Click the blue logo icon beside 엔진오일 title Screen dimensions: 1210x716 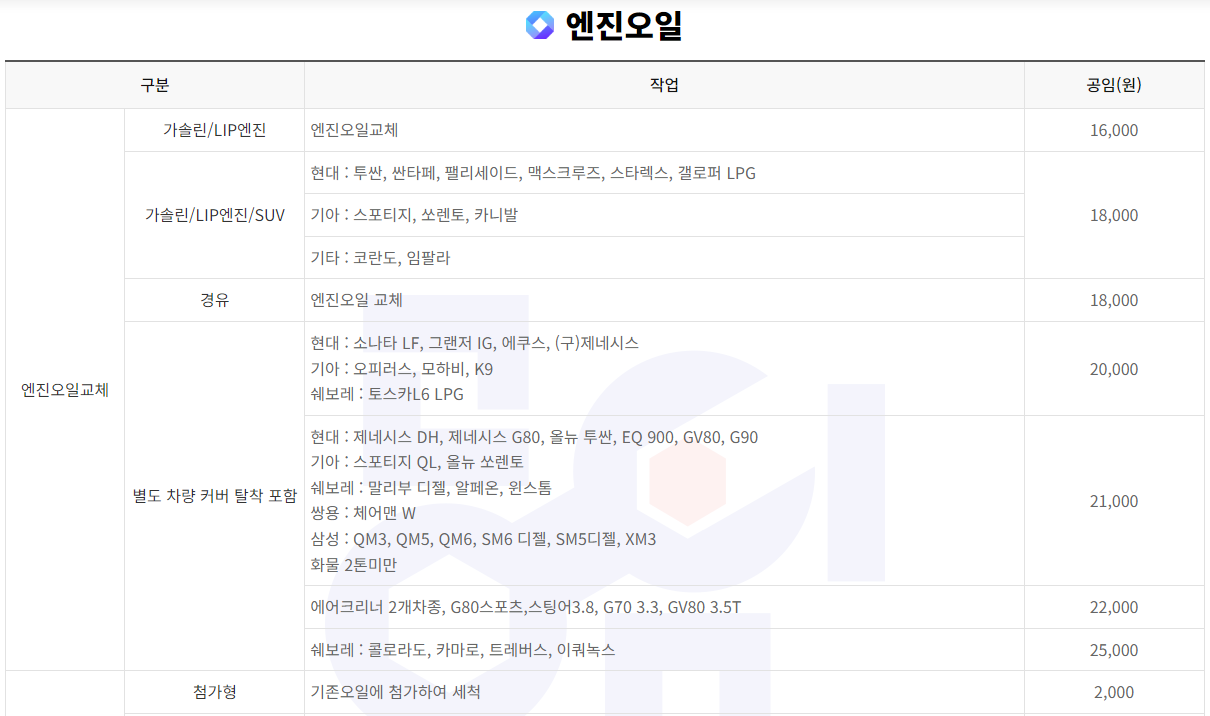coord(540,25)
